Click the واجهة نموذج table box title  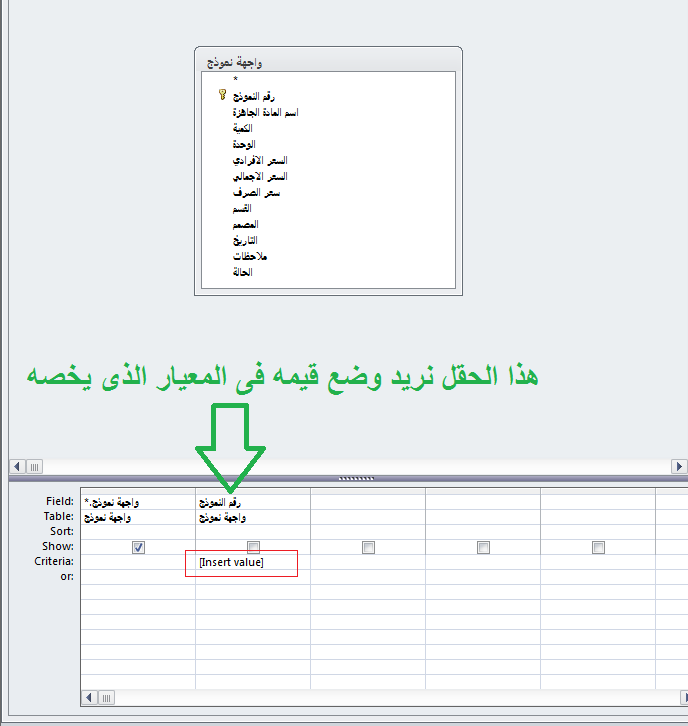234,62
